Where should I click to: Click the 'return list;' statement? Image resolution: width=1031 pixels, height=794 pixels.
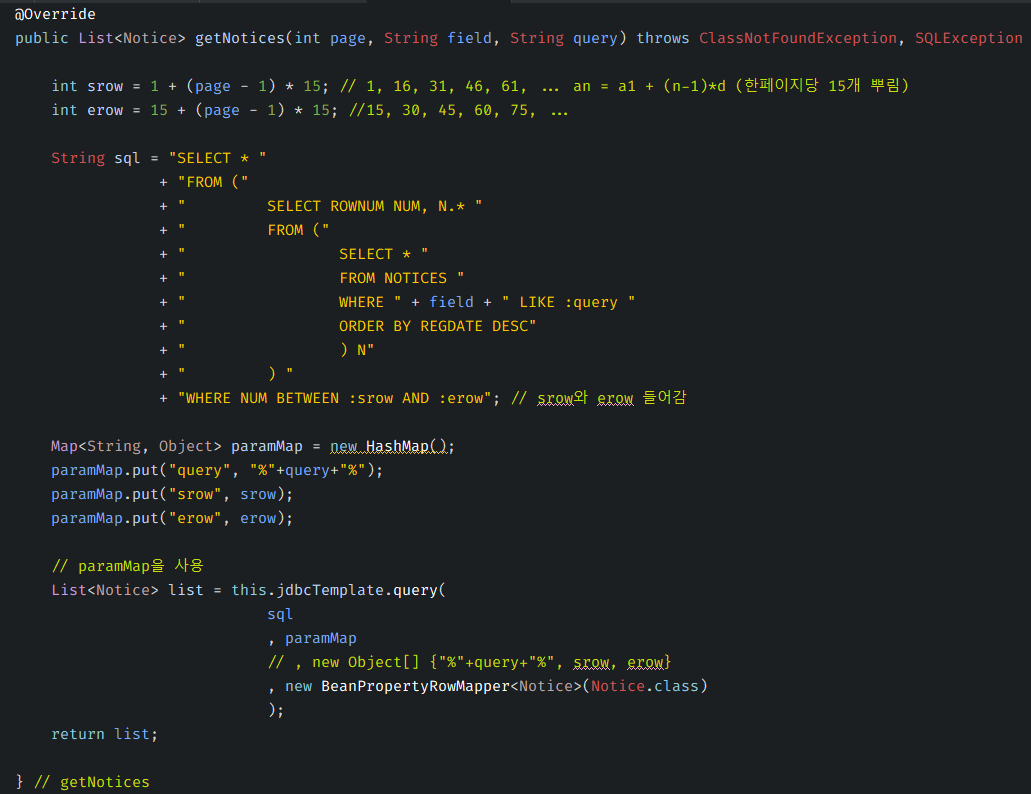tap(105, 734)
